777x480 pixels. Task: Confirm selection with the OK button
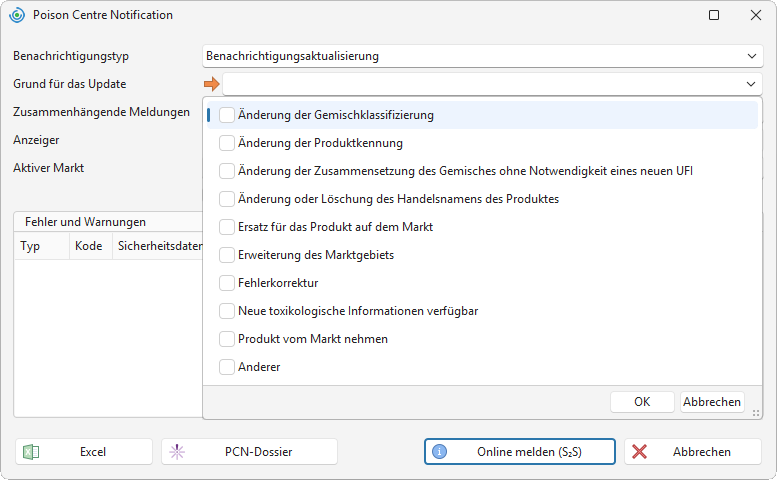642,402
